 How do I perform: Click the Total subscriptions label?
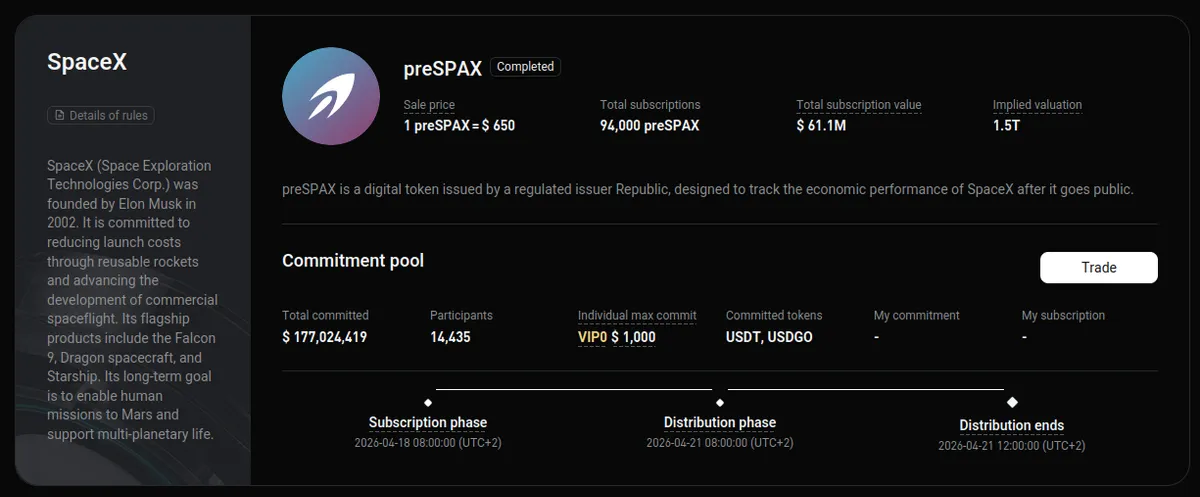click(650, 105)
